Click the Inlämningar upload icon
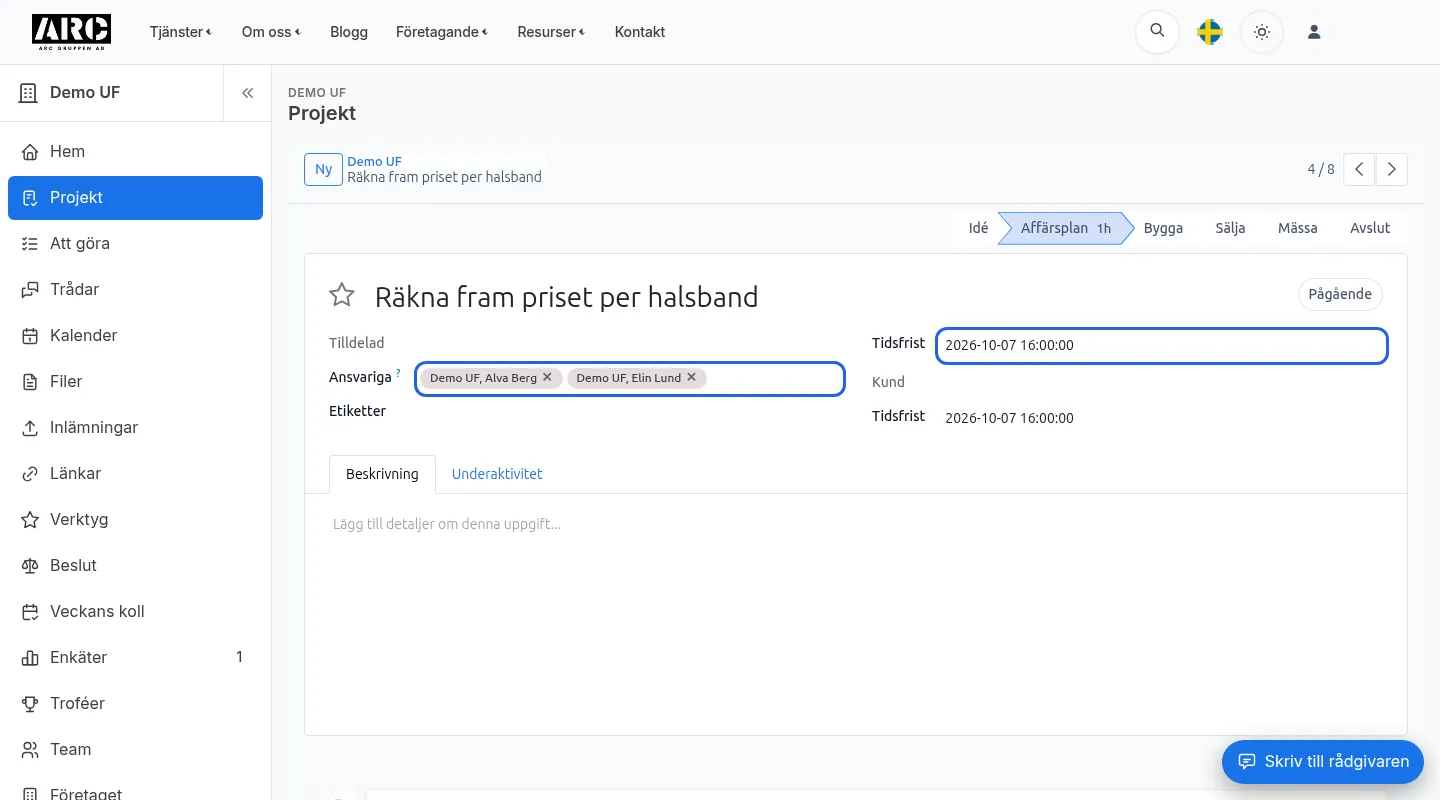 tap(30, 428)
